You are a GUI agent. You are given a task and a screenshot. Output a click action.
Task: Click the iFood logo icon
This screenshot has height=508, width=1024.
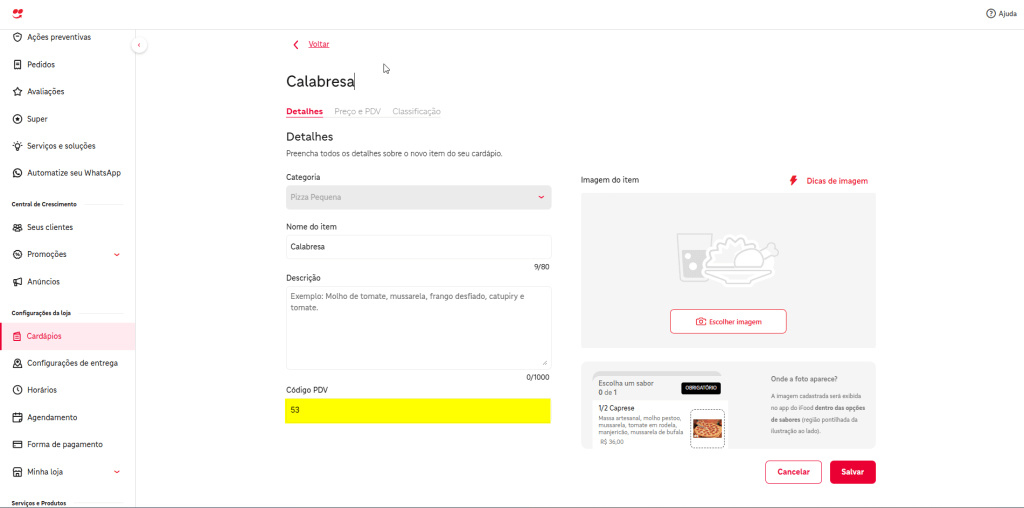[x=17, y=13]
